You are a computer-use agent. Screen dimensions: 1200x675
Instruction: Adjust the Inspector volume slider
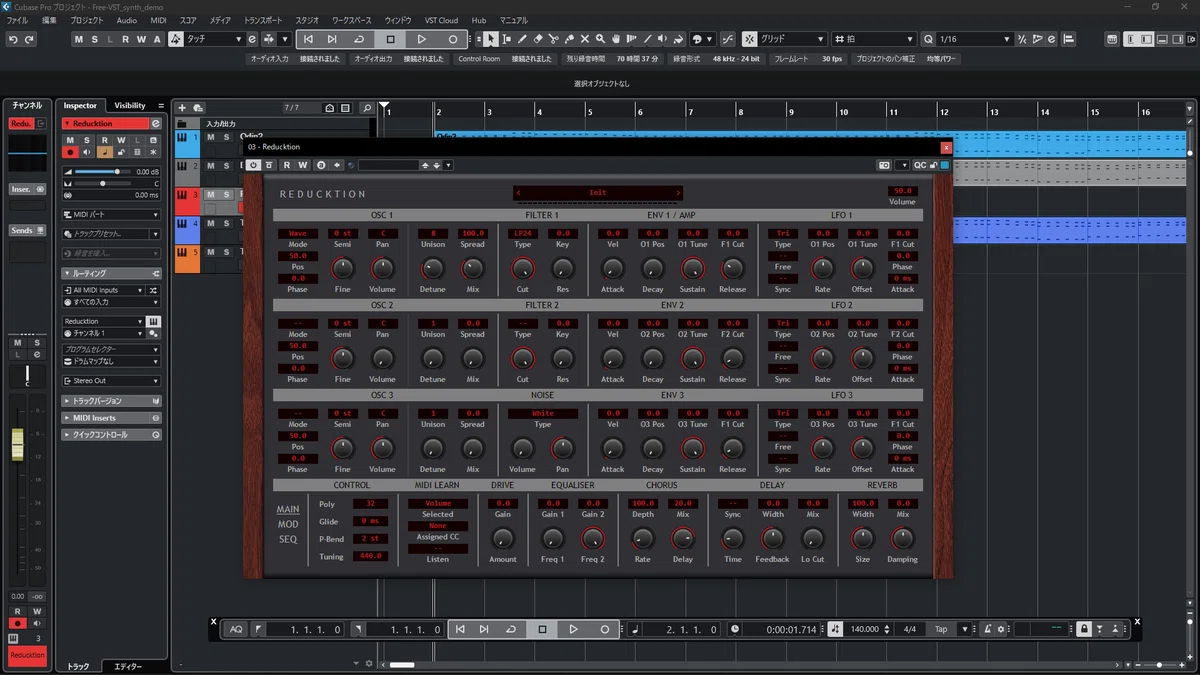point(103,172)
